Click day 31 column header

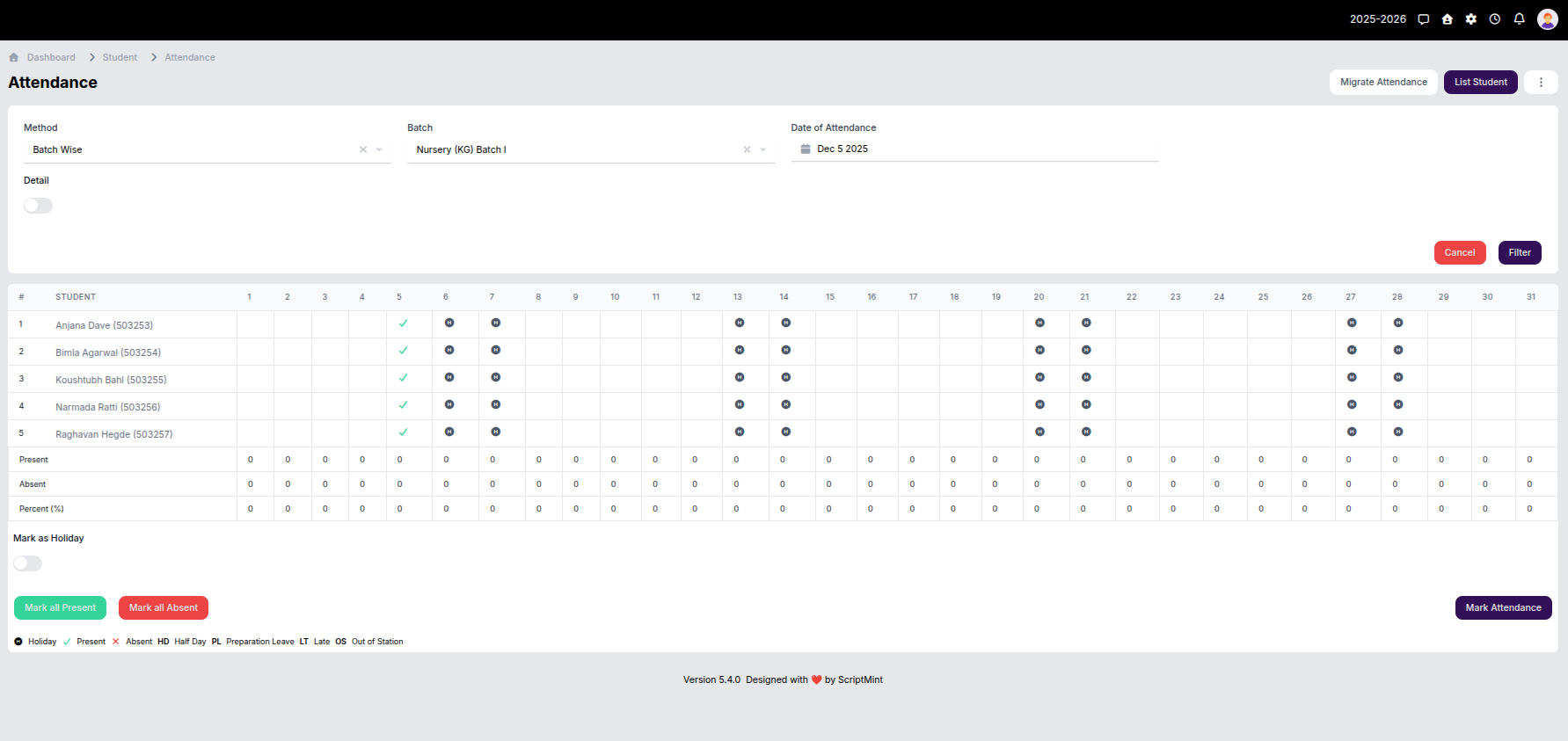click(1531, 297)
